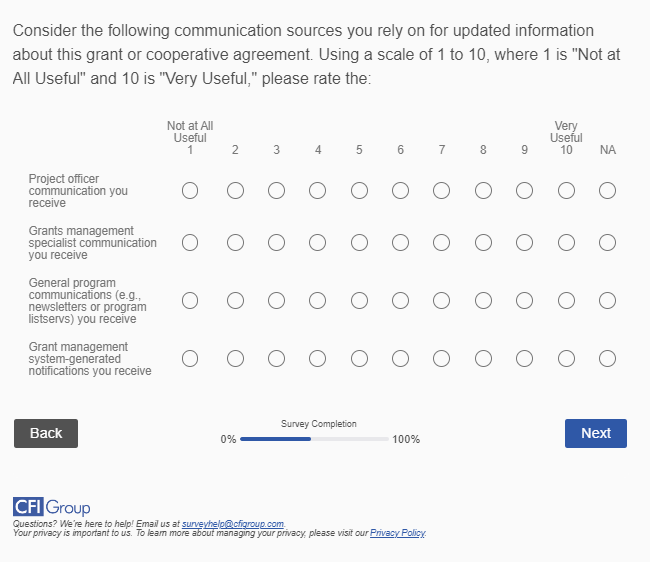The height and width of the screenshot is (562, 650).
Task: Click the Next button
Action: 596,433
